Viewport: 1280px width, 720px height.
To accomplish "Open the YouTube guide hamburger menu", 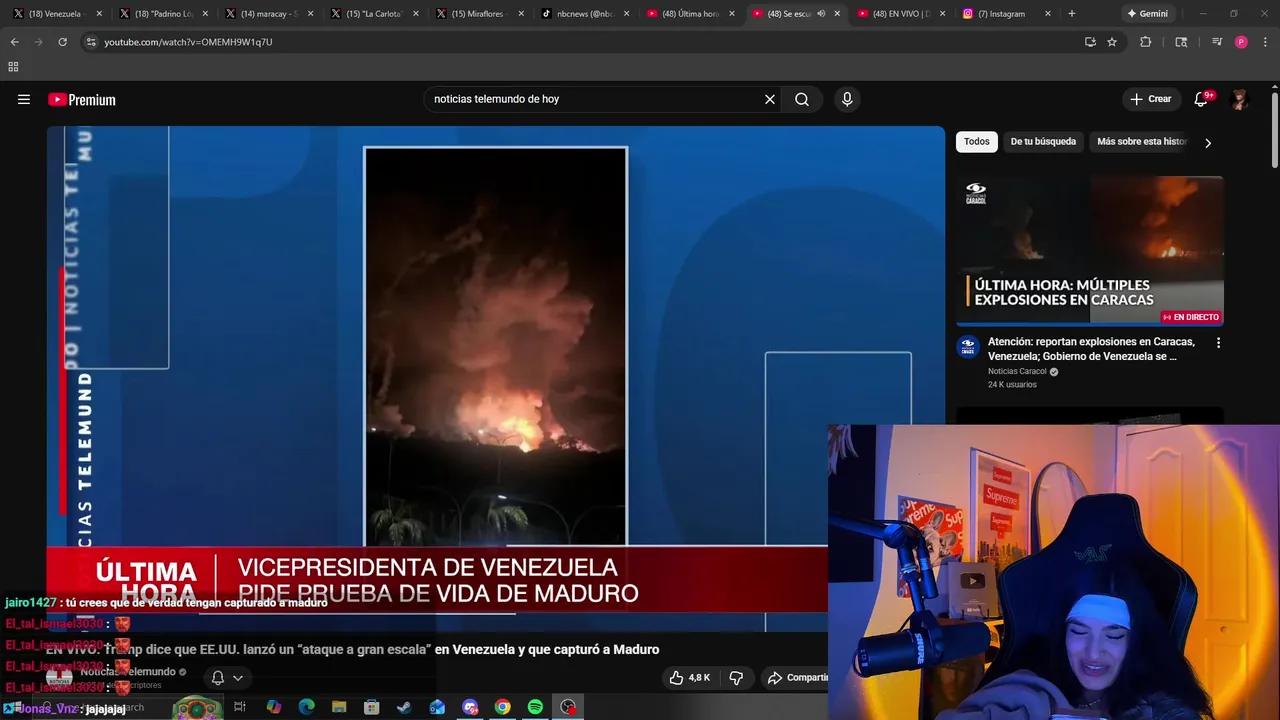I will (24, 99).
